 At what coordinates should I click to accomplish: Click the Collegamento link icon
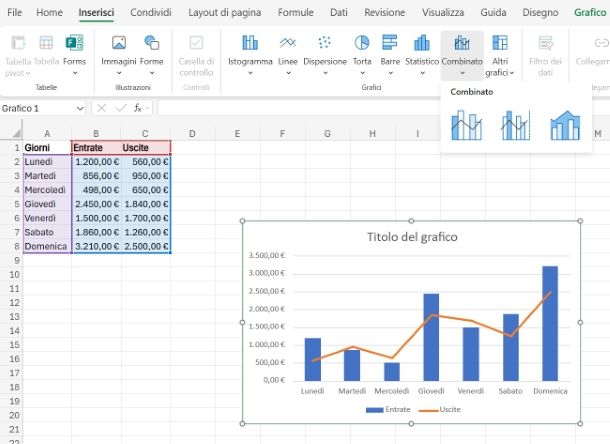[x=601, y=43]
